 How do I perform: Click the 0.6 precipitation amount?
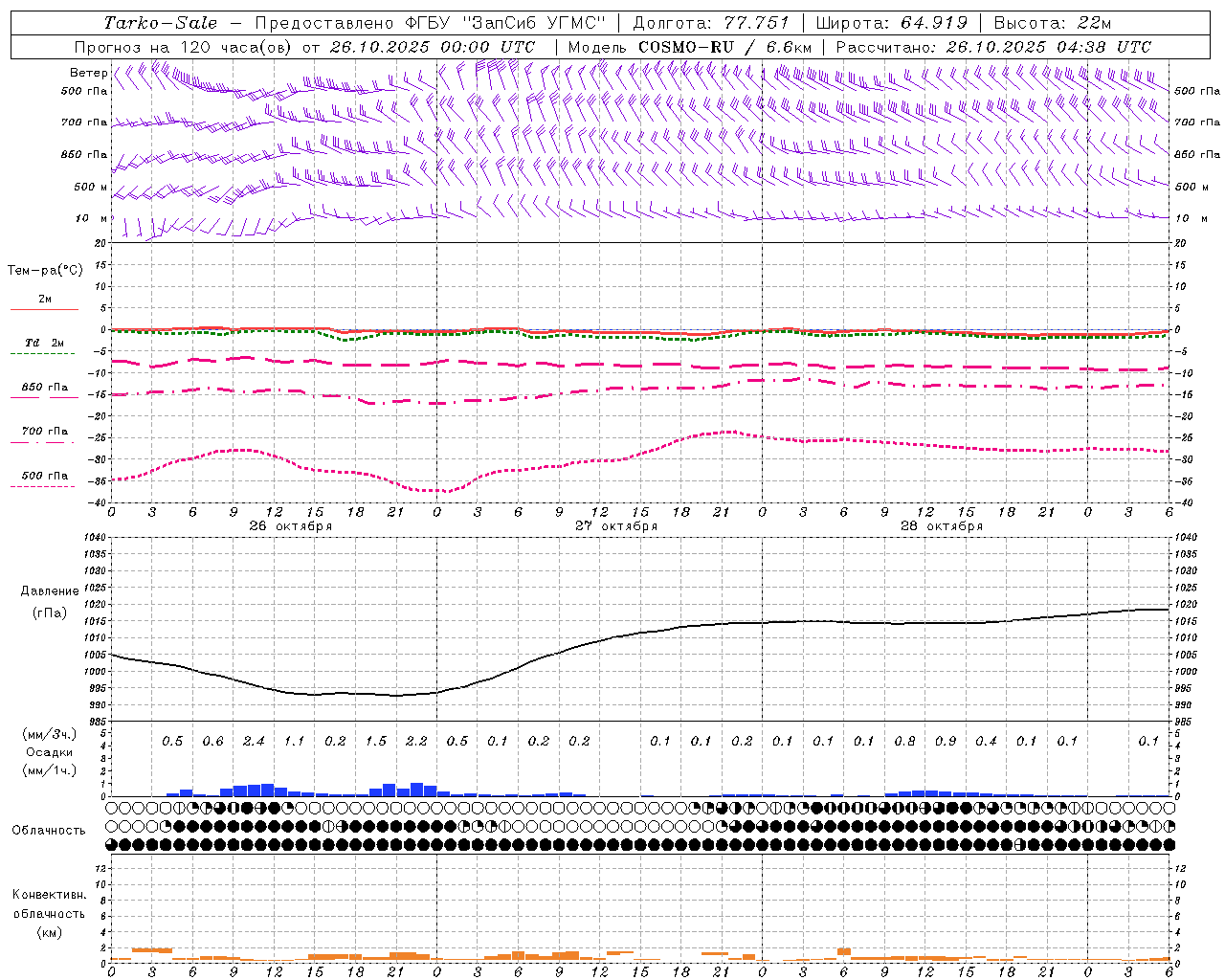coord(212,742)
